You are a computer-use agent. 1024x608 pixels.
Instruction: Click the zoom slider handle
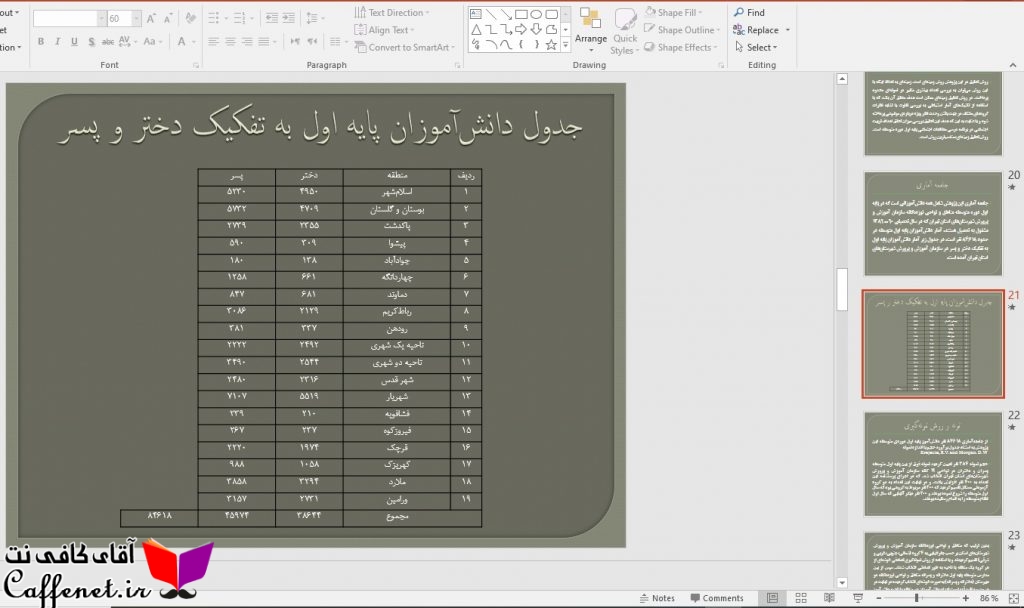[x=916, y=598]
